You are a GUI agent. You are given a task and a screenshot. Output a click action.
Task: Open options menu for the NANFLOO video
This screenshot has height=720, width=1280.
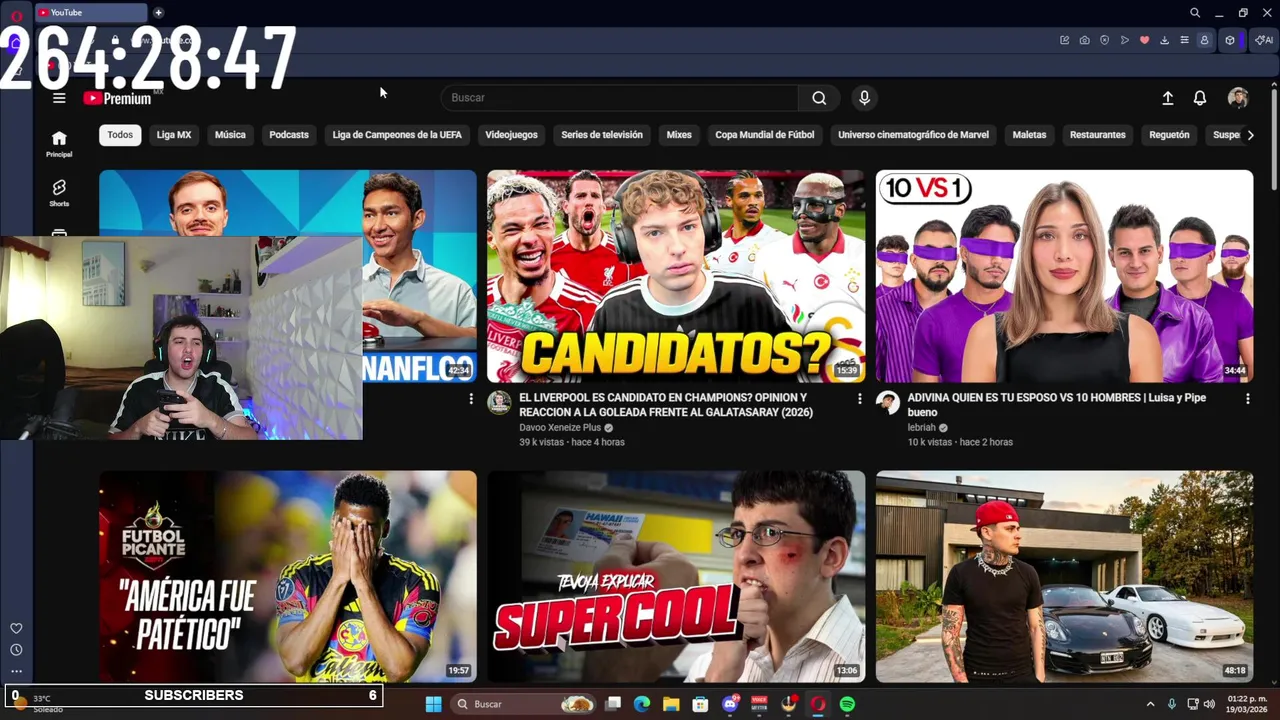click(x=471, y=399)
